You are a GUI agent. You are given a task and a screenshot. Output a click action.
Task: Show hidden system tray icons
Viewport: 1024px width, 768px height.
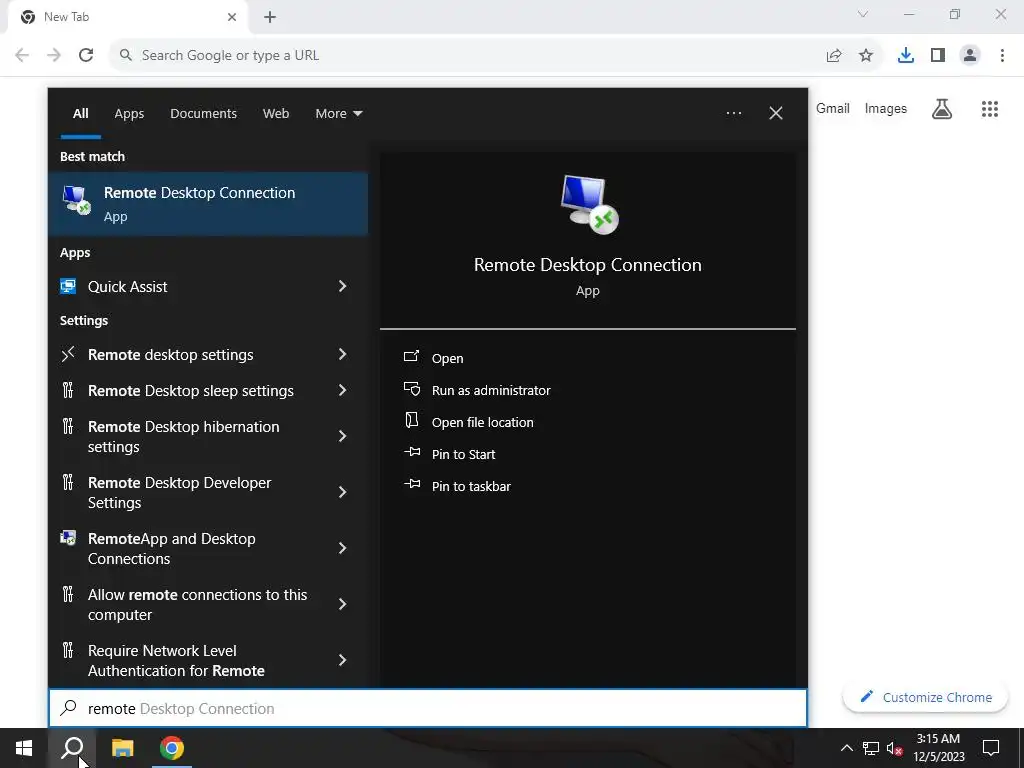(846, 748)
